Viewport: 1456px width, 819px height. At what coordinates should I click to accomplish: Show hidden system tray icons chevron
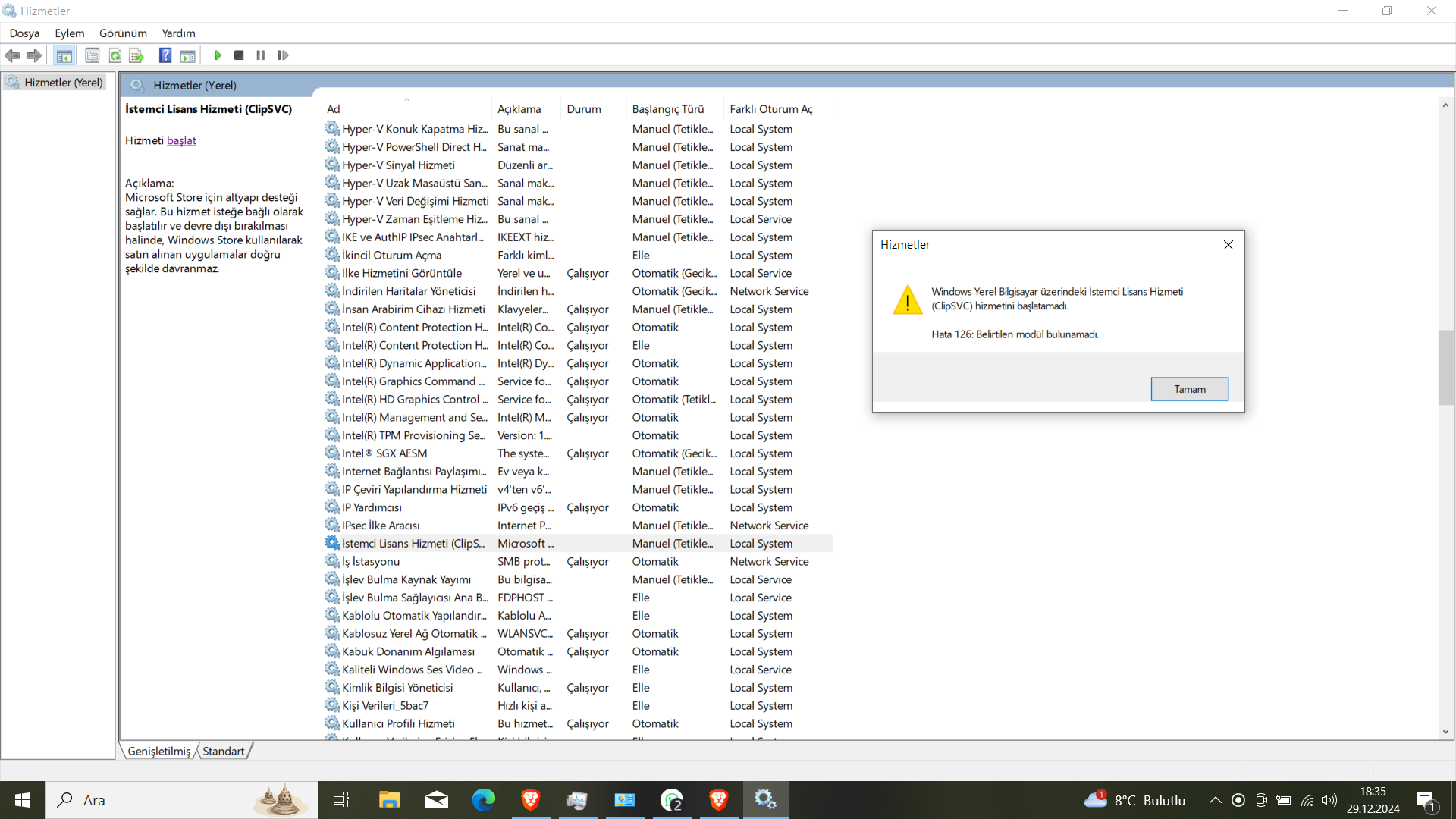[x=1215, y=800]
